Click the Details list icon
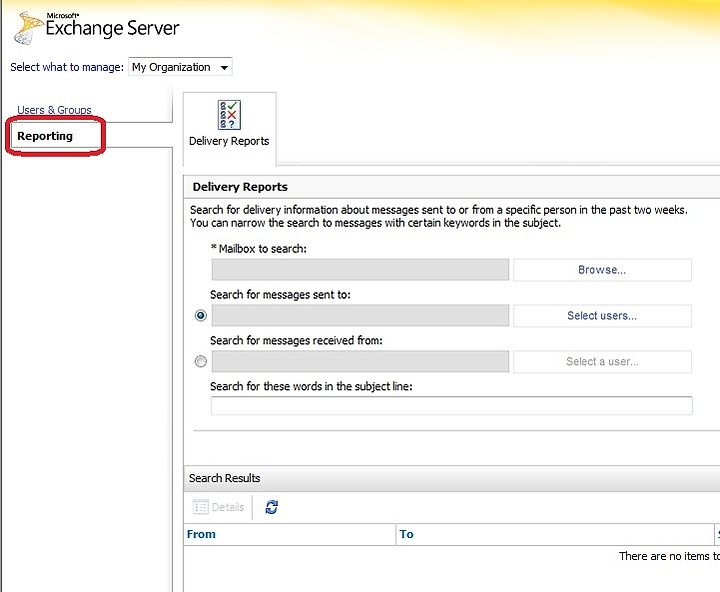The width and height of the screenshot is (720, 592). click(201, 507)
